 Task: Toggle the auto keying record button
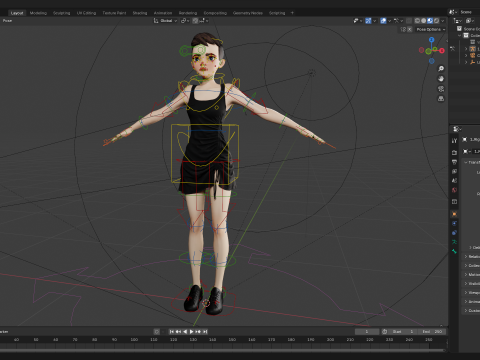click(x=156, y=332)
